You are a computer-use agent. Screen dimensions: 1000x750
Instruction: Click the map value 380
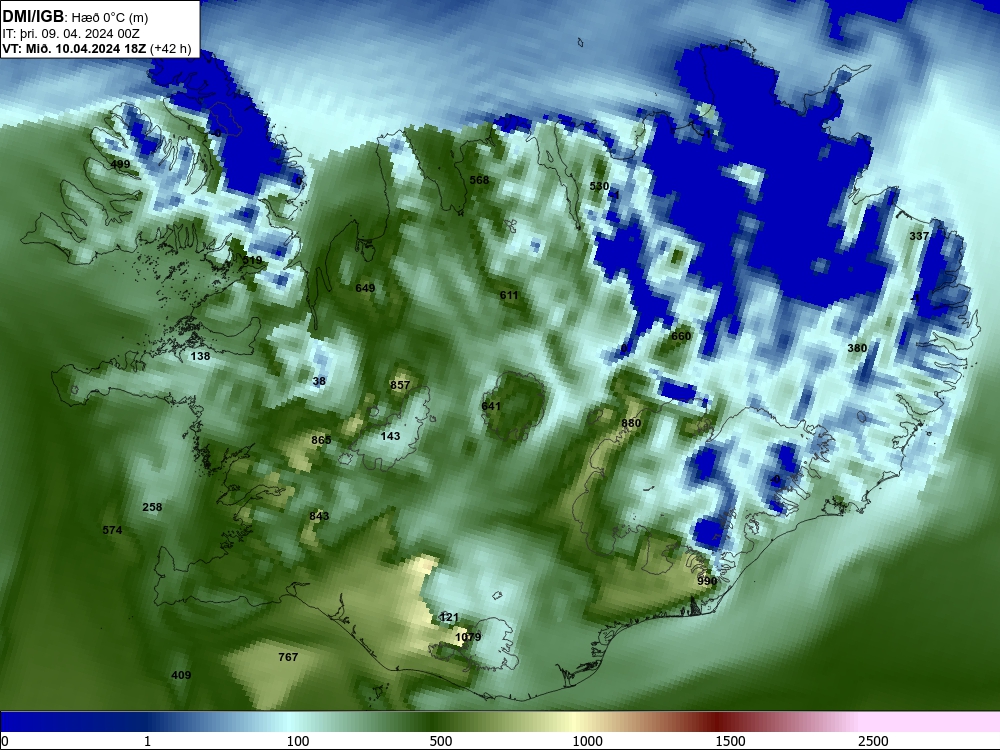click(x=857, y=348)
